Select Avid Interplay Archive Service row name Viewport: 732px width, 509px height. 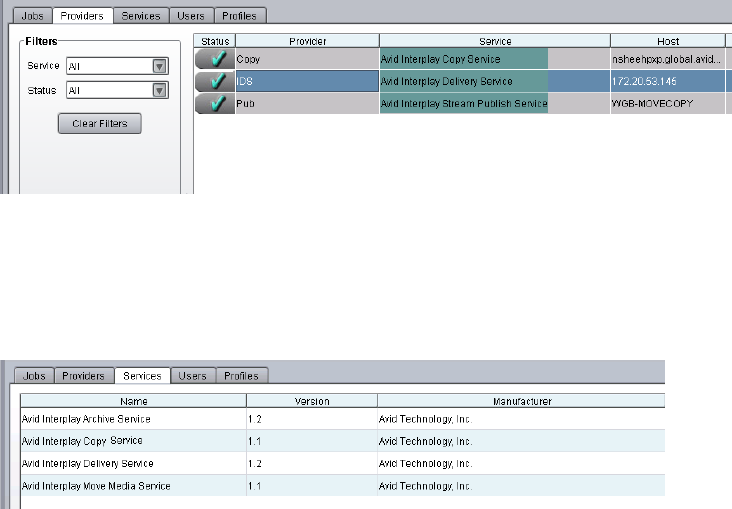(x=134, y=419)
